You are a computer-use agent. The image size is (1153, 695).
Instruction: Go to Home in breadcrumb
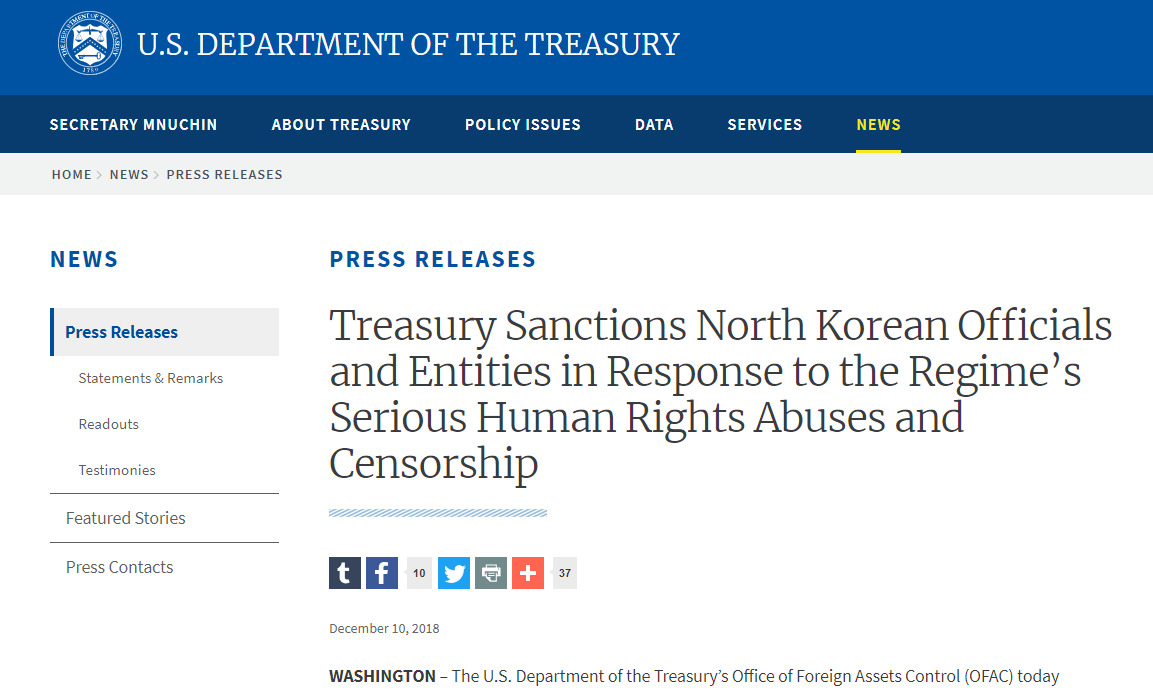[x=71, y=174]
